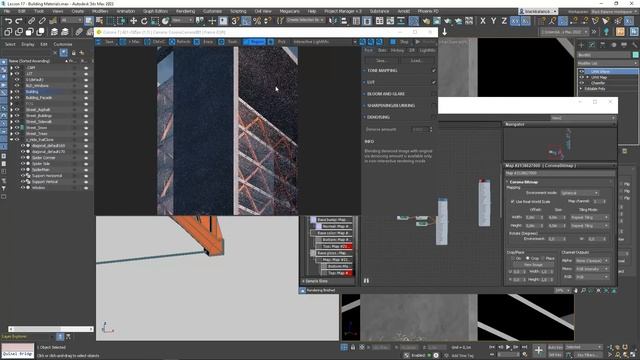Collapse the Denoising section
The height and width of the screenshot is (360, 640).
pyautogui.click(x=364, y=117)
